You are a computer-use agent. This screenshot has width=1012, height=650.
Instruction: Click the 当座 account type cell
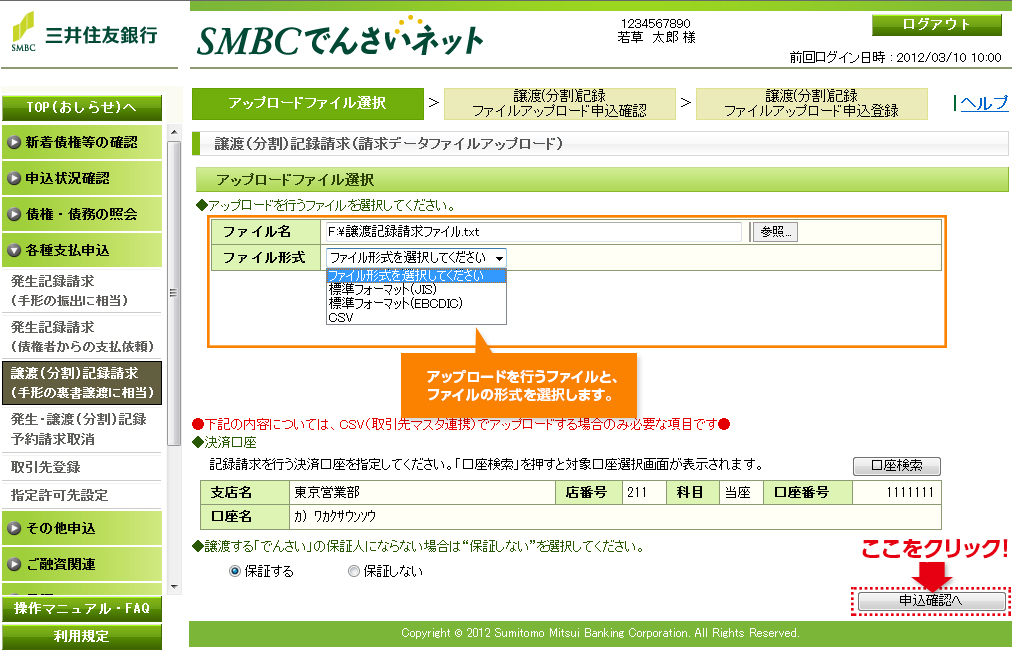(x=741, y=493)
